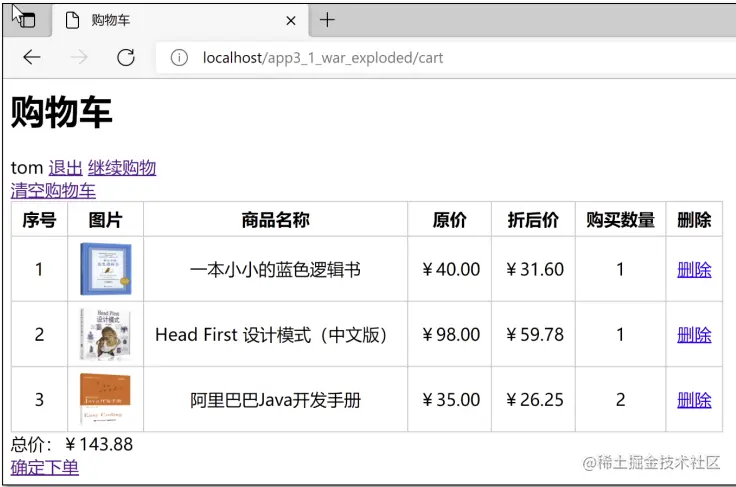Delete the 阿里巴巴Java开发手册 item
Image resolution: width=736 pixels, height=487 pixels.
[694, 400]
